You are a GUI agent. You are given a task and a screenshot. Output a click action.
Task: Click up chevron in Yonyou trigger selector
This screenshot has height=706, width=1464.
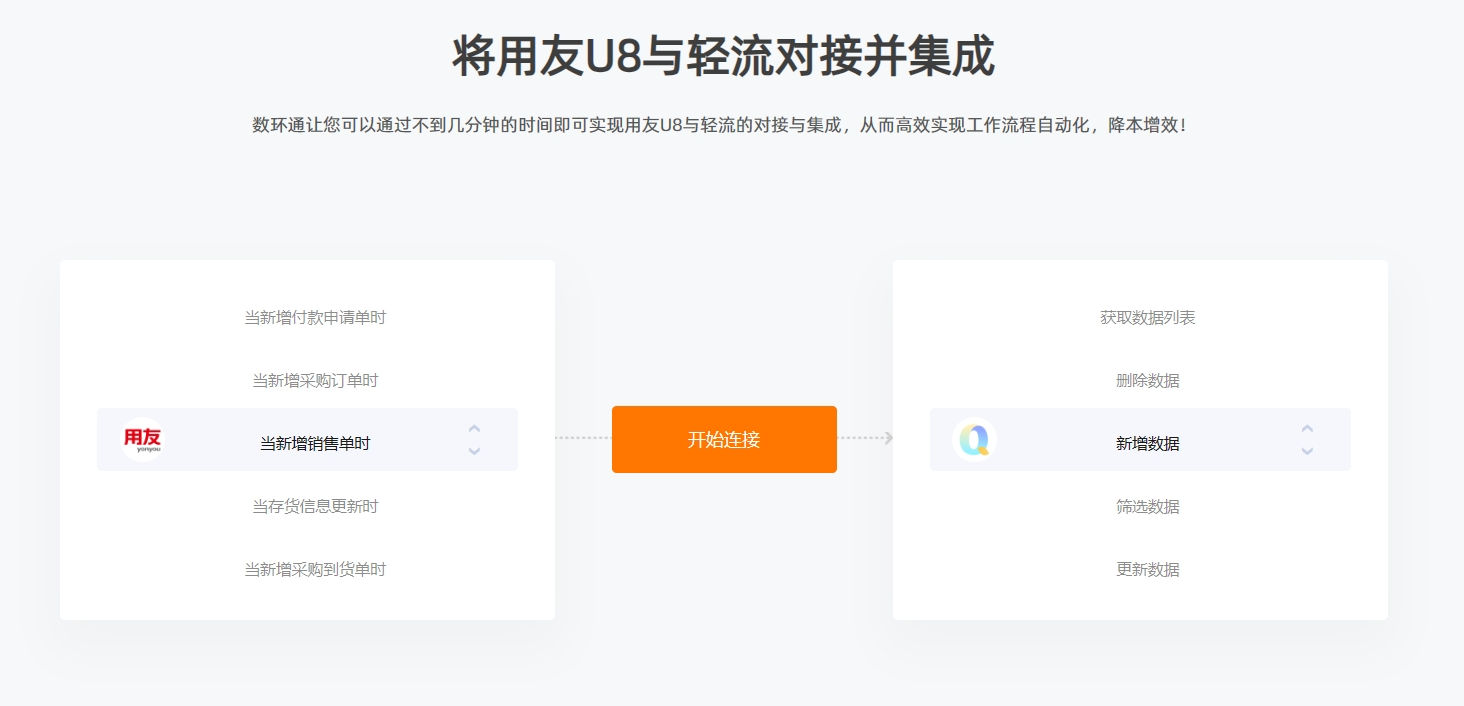(474, 428)
